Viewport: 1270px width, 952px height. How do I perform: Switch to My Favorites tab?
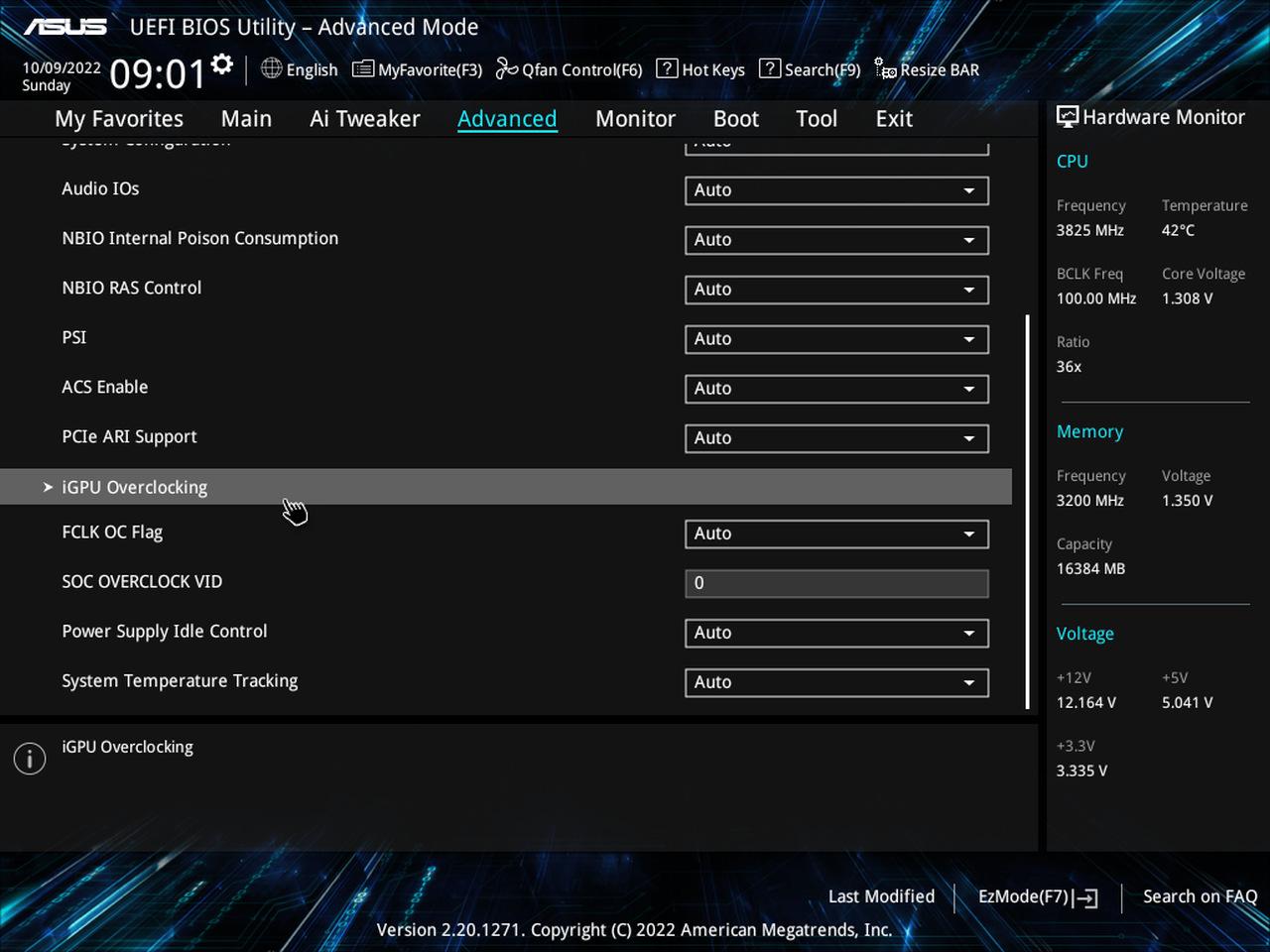pos(119,119)
